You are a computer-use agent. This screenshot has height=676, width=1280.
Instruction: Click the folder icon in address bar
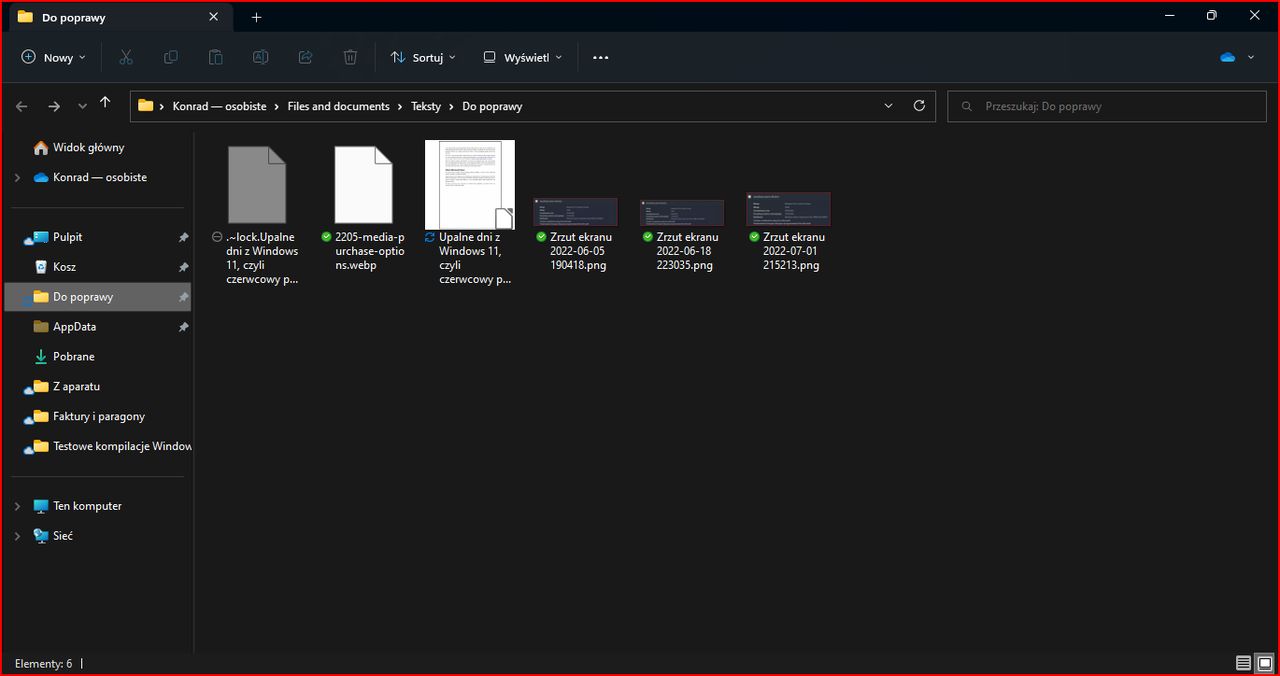tap(146, 106)
